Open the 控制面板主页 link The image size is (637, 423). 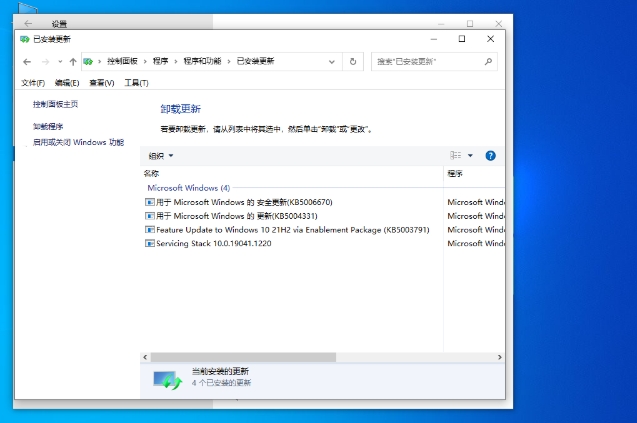(55, 104)
